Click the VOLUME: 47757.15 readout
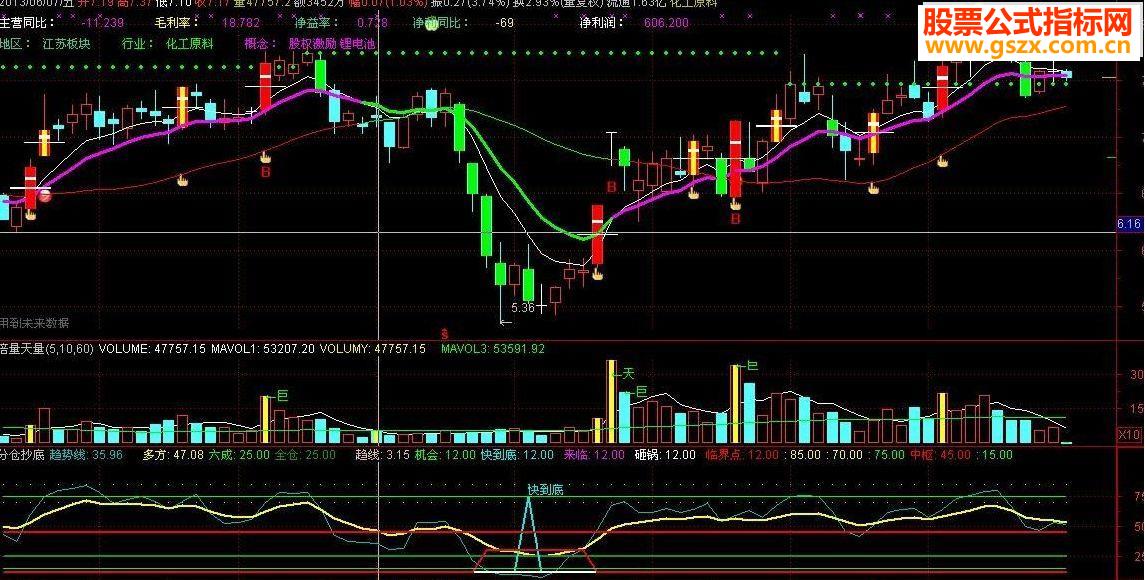The image size is (1145, 580). 153,349
